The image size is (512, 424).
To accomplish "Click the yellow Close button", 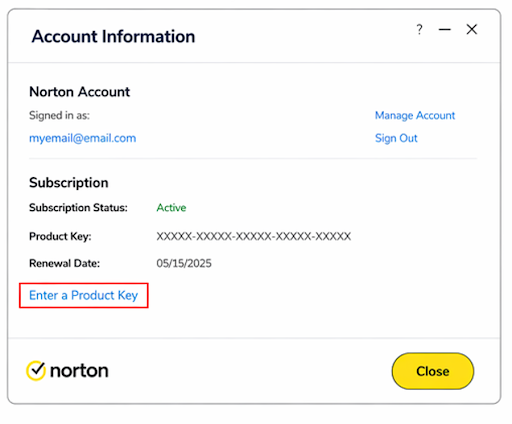I will click(x=433, y=371).
